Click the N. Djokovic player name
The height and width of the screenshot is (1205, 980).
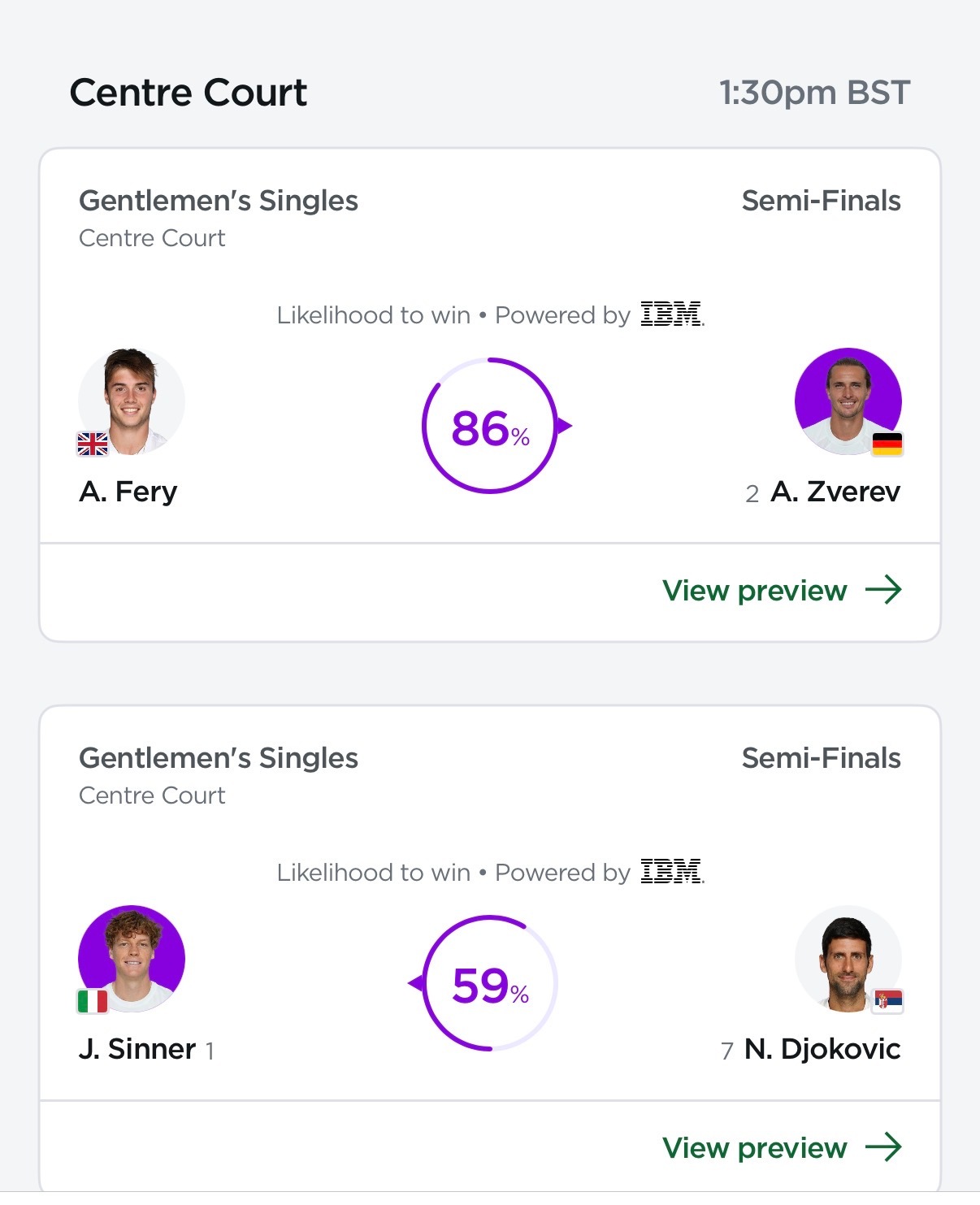coord(822,1049)
